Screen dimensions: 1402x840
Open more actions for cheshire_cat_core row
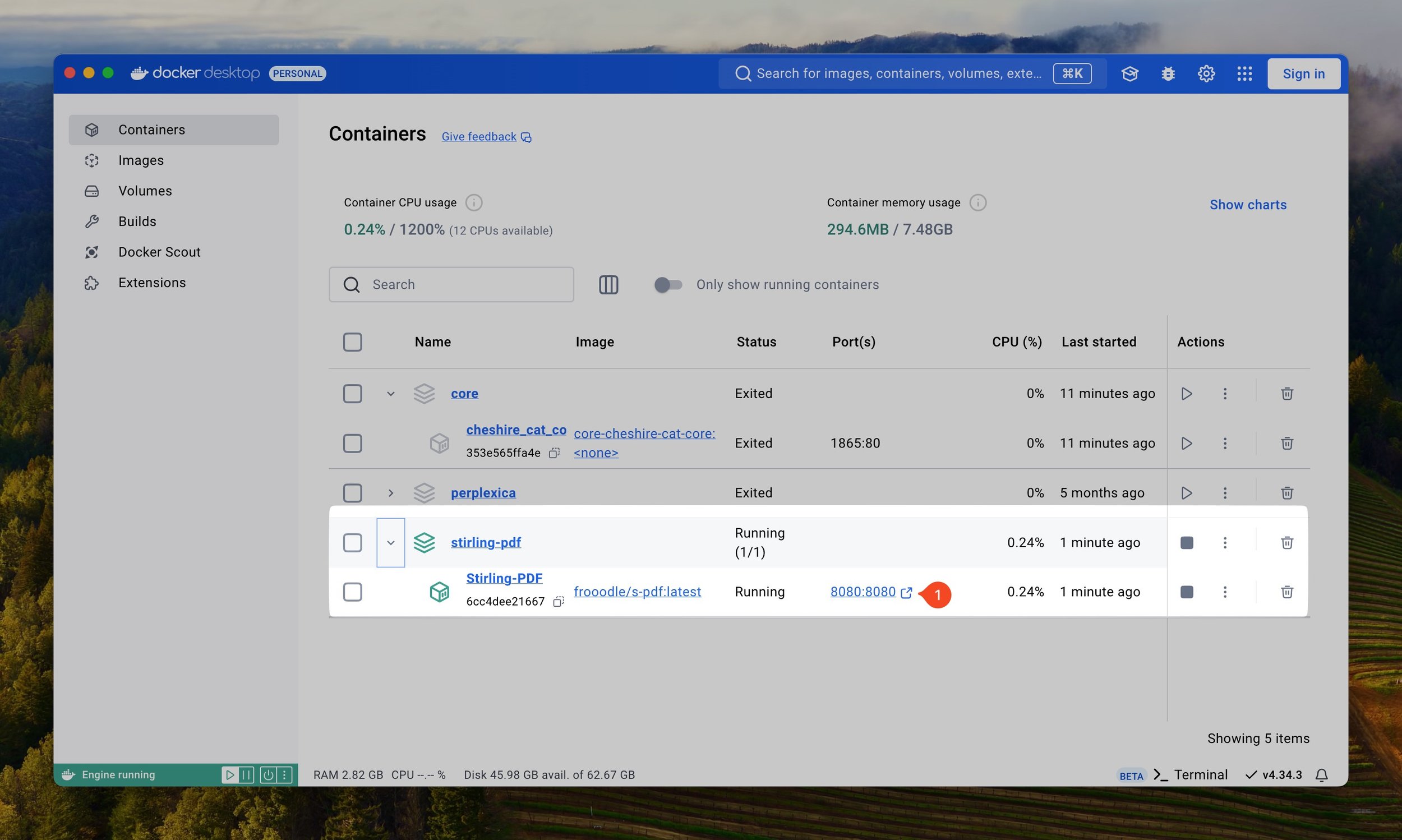[x=1225, y=443]
